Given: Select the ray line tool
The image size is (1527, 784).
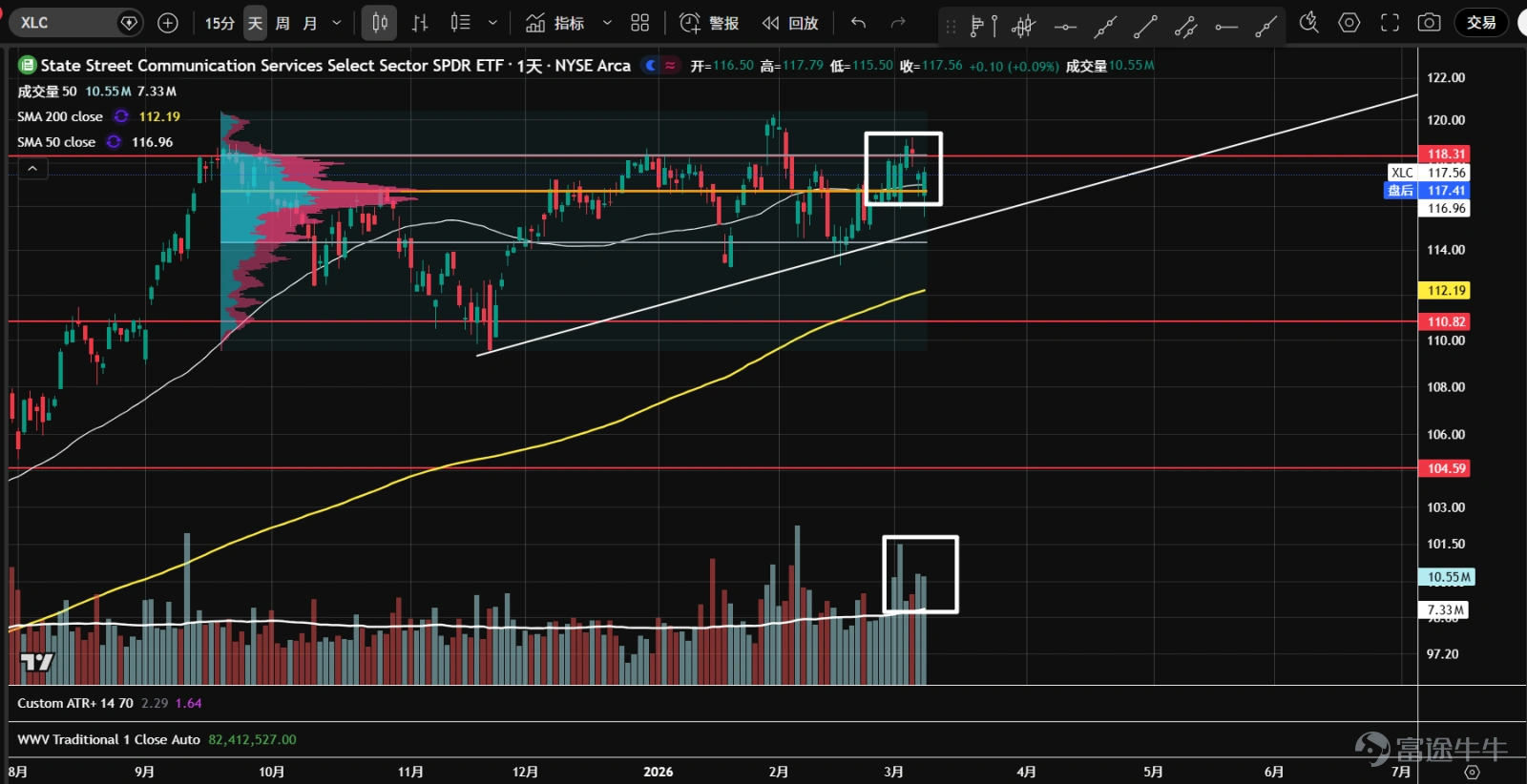Looking at the screenshot, I should tap(1266, 27).
